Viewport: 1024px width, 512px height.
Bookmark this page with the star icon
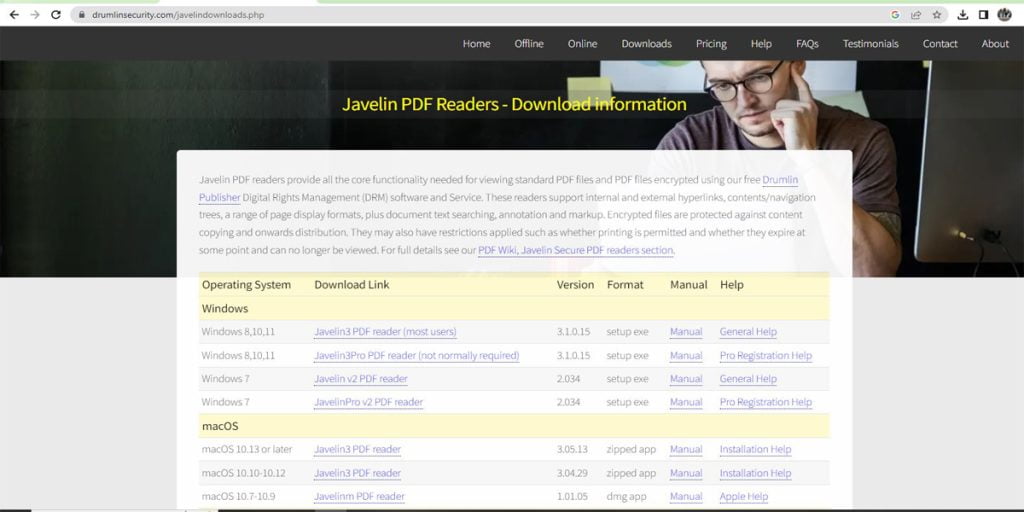[936, 14]
